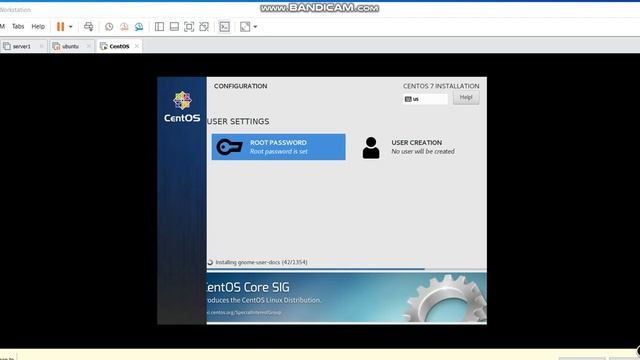Image resolution: width=640 pixels, height=360 pixels.
Task: Click the 'CONFIGURATION' title text
Action: tap(240, 86)
